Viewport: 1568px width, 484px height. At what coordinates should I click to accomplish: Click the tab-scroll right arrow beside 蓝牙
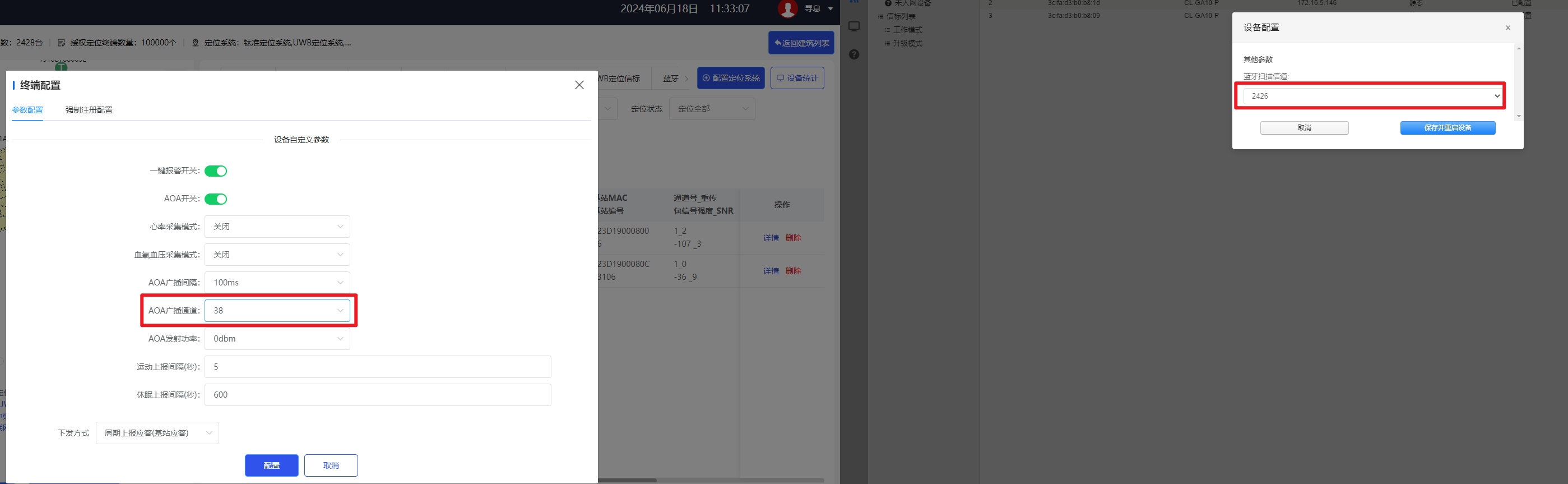686,79
